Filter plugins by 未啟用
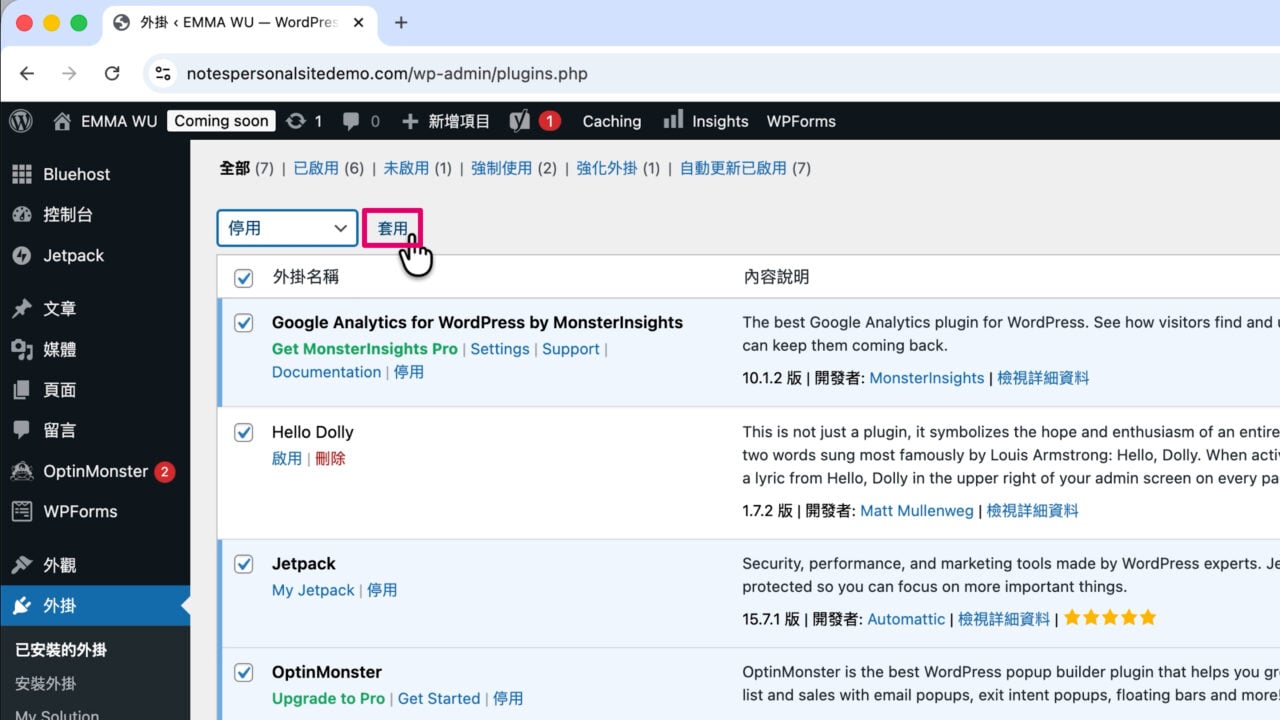 (406, 168)
